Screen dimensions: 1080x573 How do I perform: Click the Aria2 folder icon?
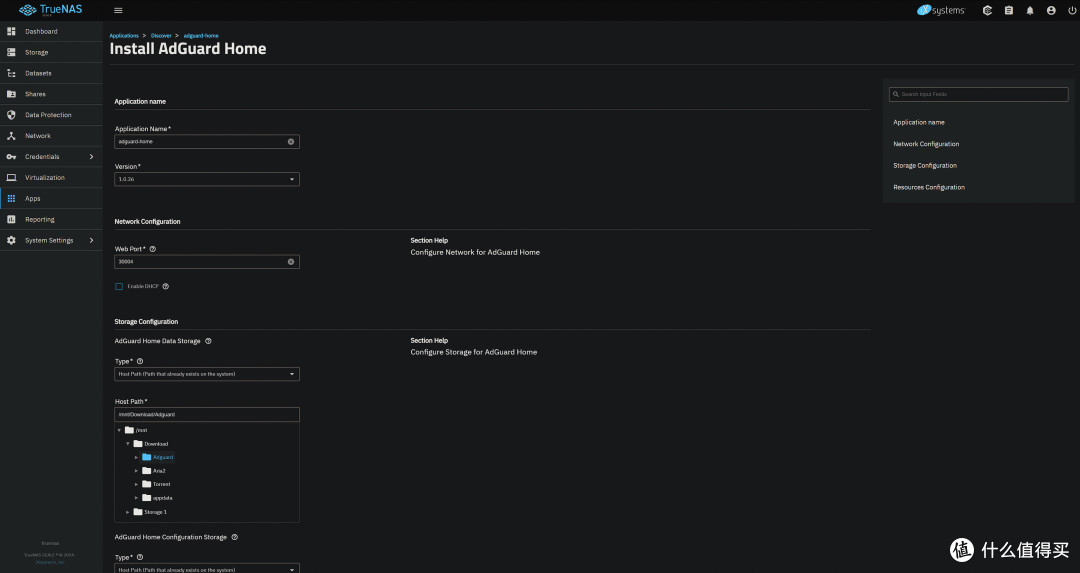pos(146,470)
